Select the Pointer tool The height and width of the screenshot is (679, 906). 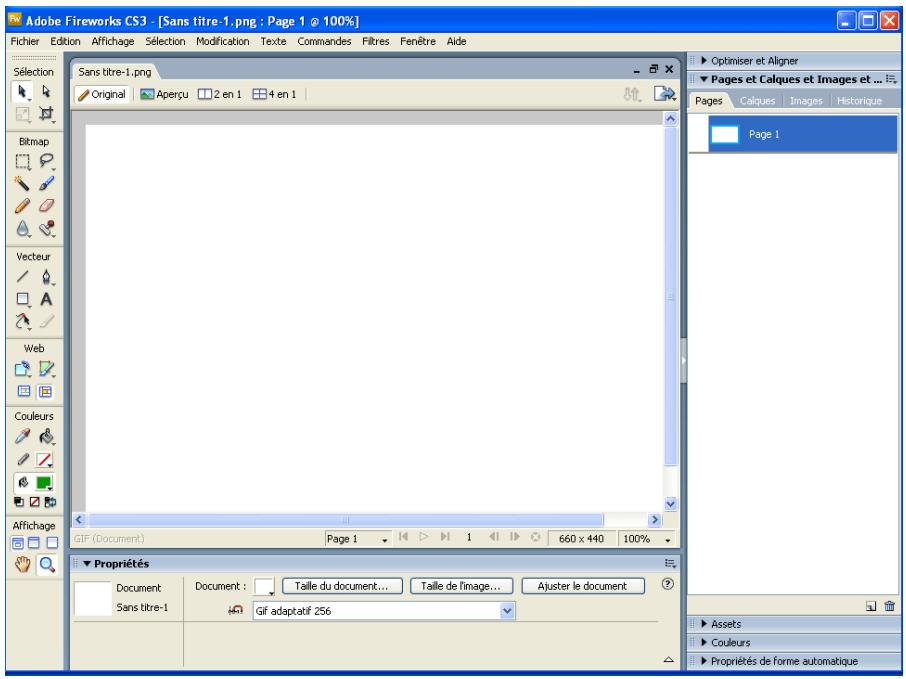[x=22, y=92]
